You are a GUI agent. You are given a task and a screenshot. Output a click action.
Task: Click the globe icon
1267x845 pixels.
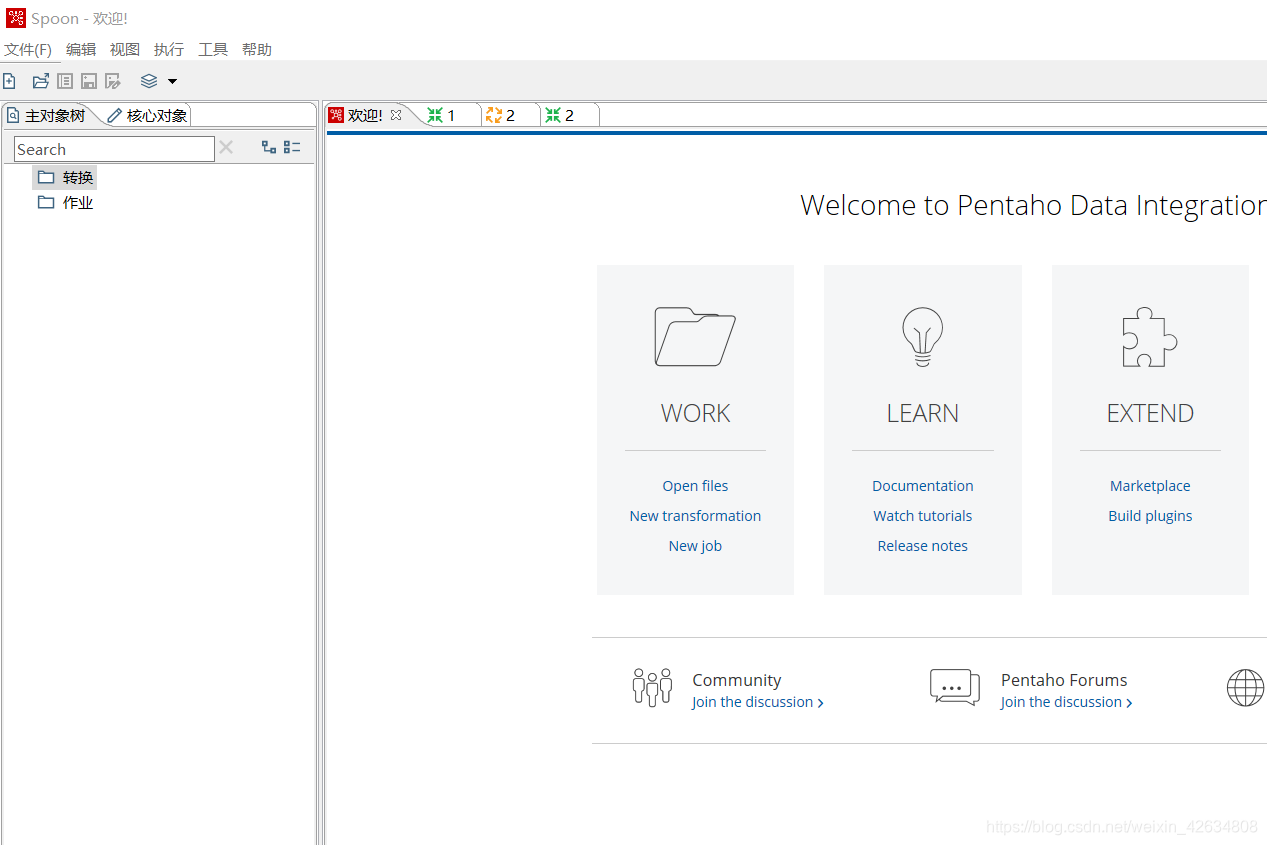1246,688
